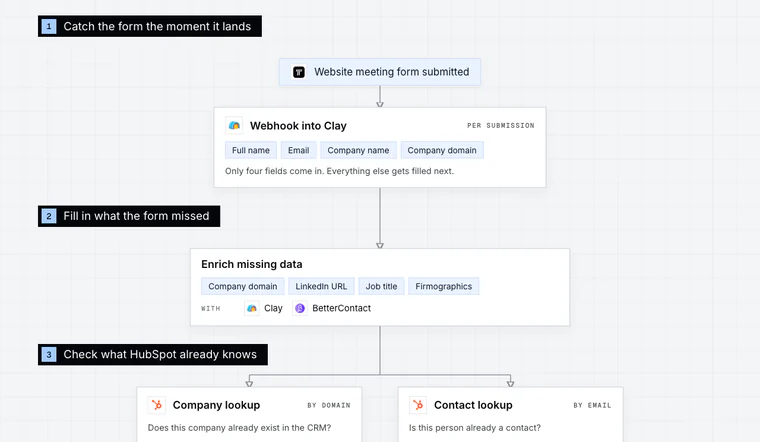Click the 'WITH' label
760x442 pixels.
211,308
